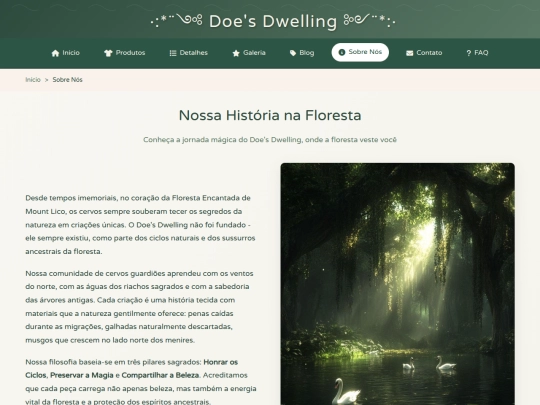Click the envelope icon beside Contato
540x405 pixels.
click(x=409, y=53)
